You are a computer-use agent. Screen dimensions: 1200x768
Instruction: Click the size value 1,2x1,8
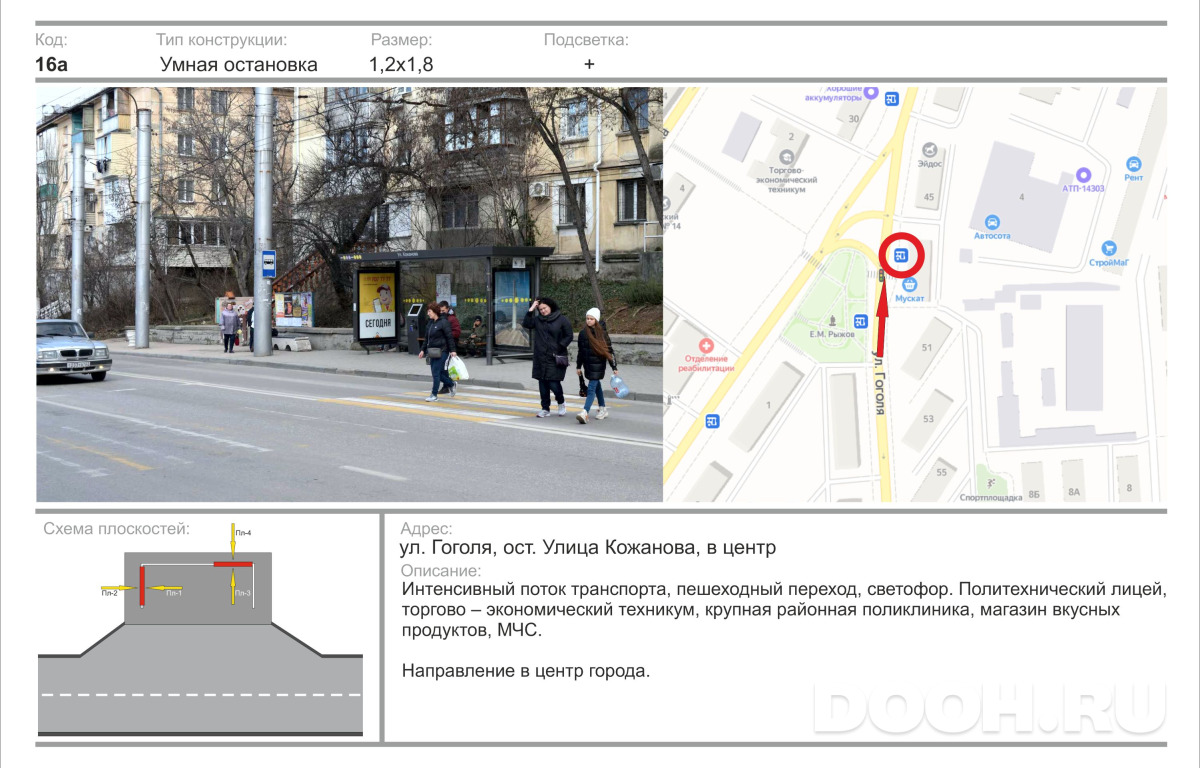coord(401,65)
